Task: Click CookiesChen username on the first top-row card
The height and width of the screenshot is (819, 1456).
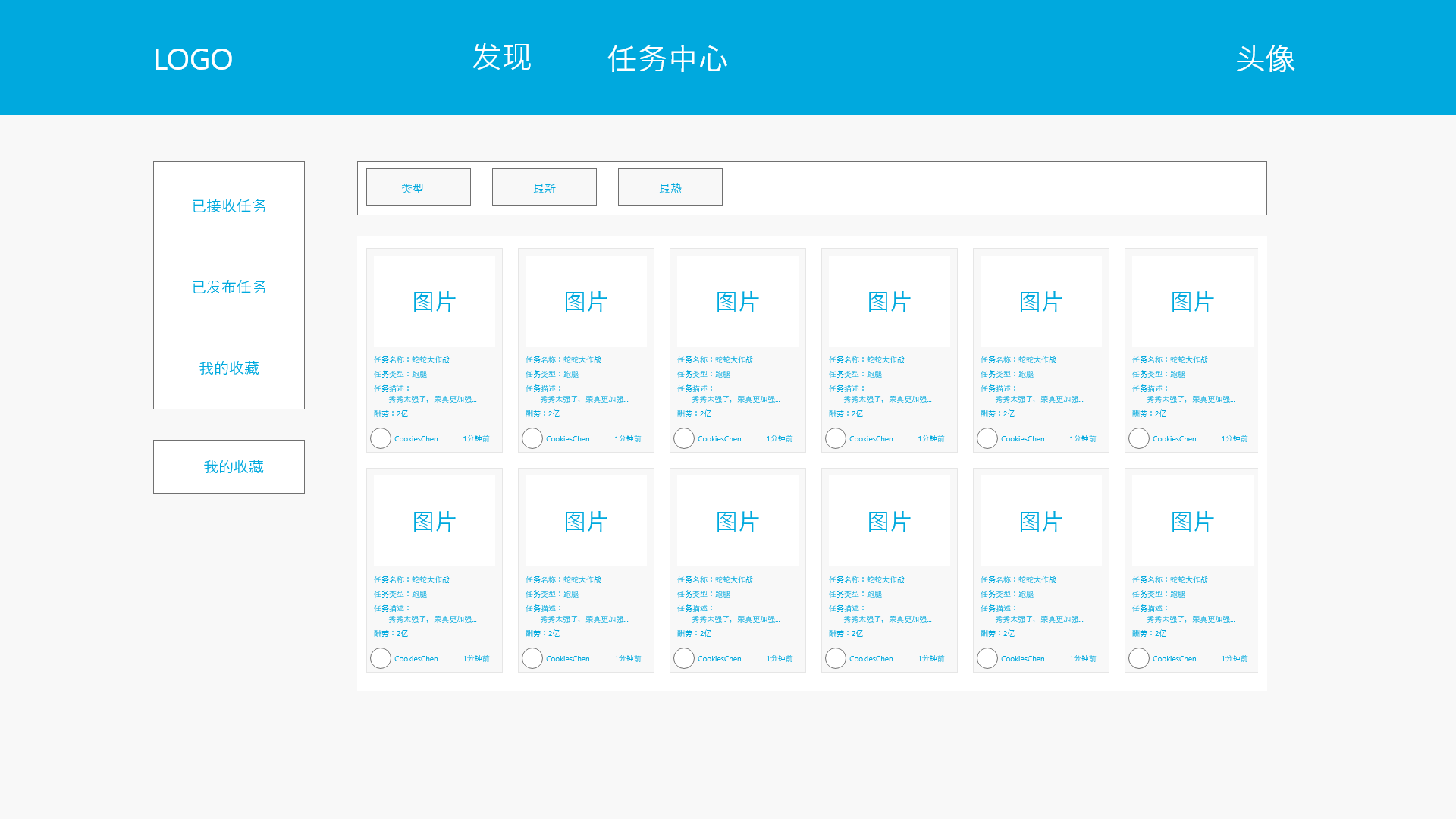Action: coord(416,439)
